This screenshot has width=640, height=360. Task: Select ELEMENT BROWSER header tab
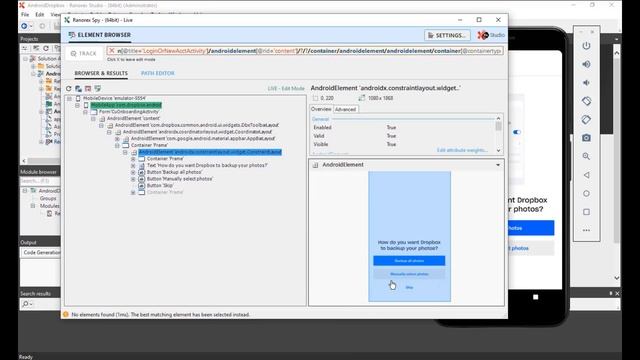tap(100, 35)
